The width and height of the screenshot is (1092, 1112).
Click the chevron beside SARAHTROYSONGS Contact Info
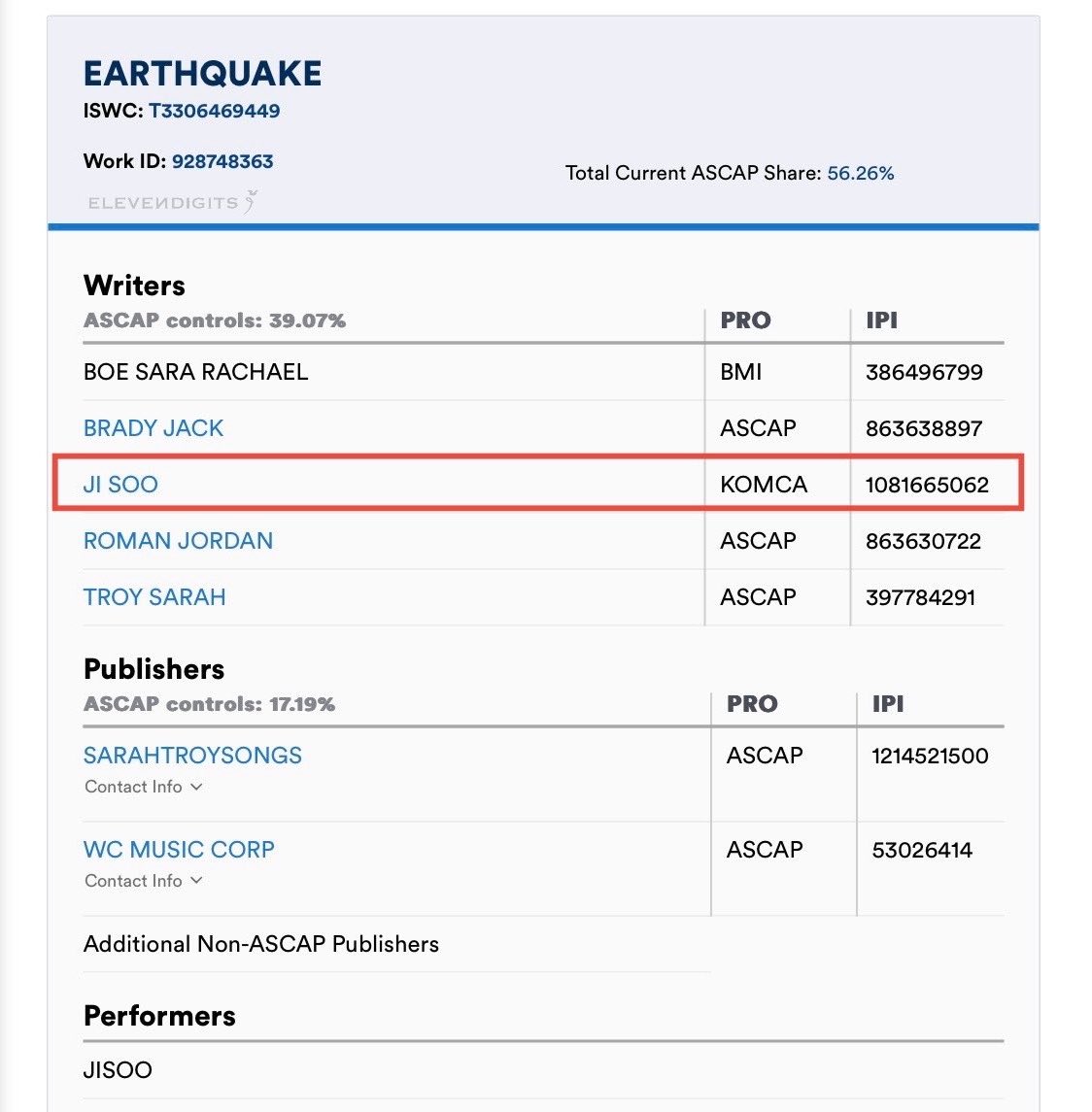click(196, 787)
